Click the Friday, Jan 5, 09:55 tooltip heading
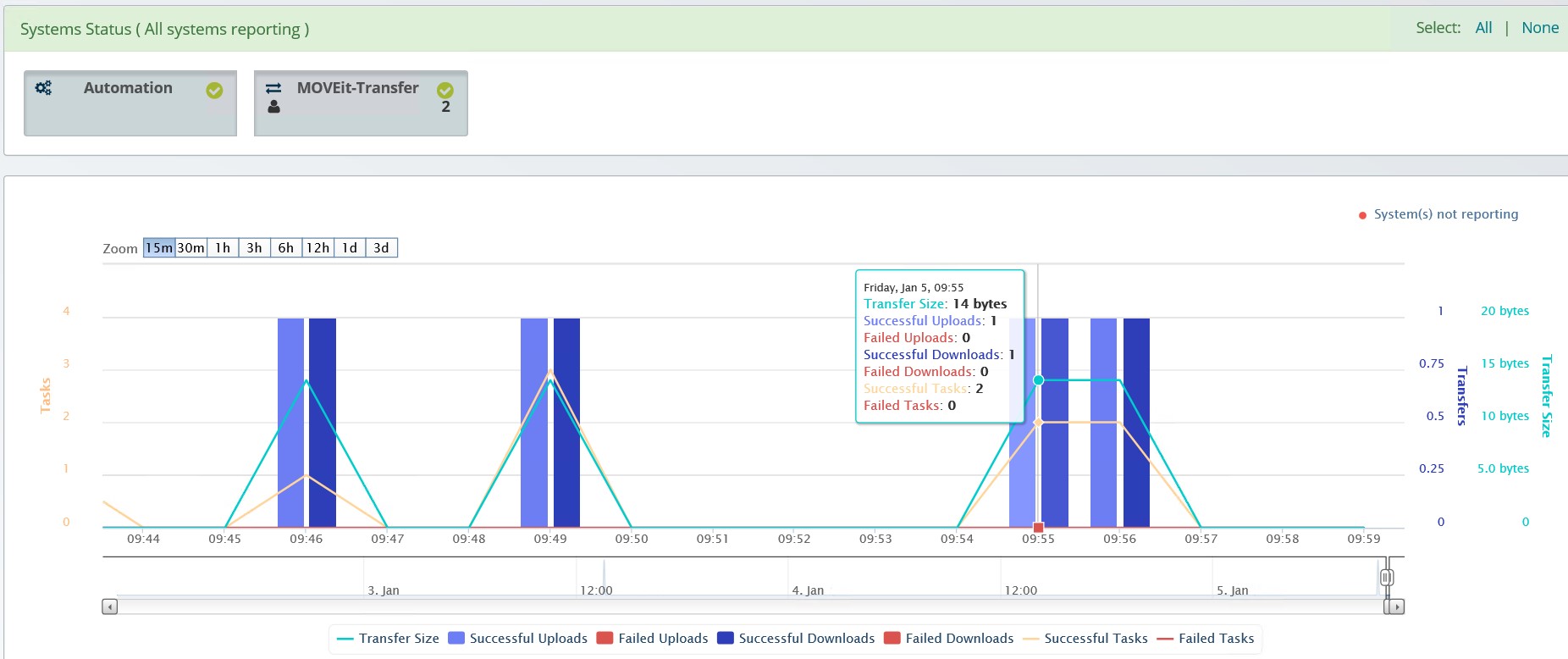This screenshot has height=659, width=1568. point(914,288)
